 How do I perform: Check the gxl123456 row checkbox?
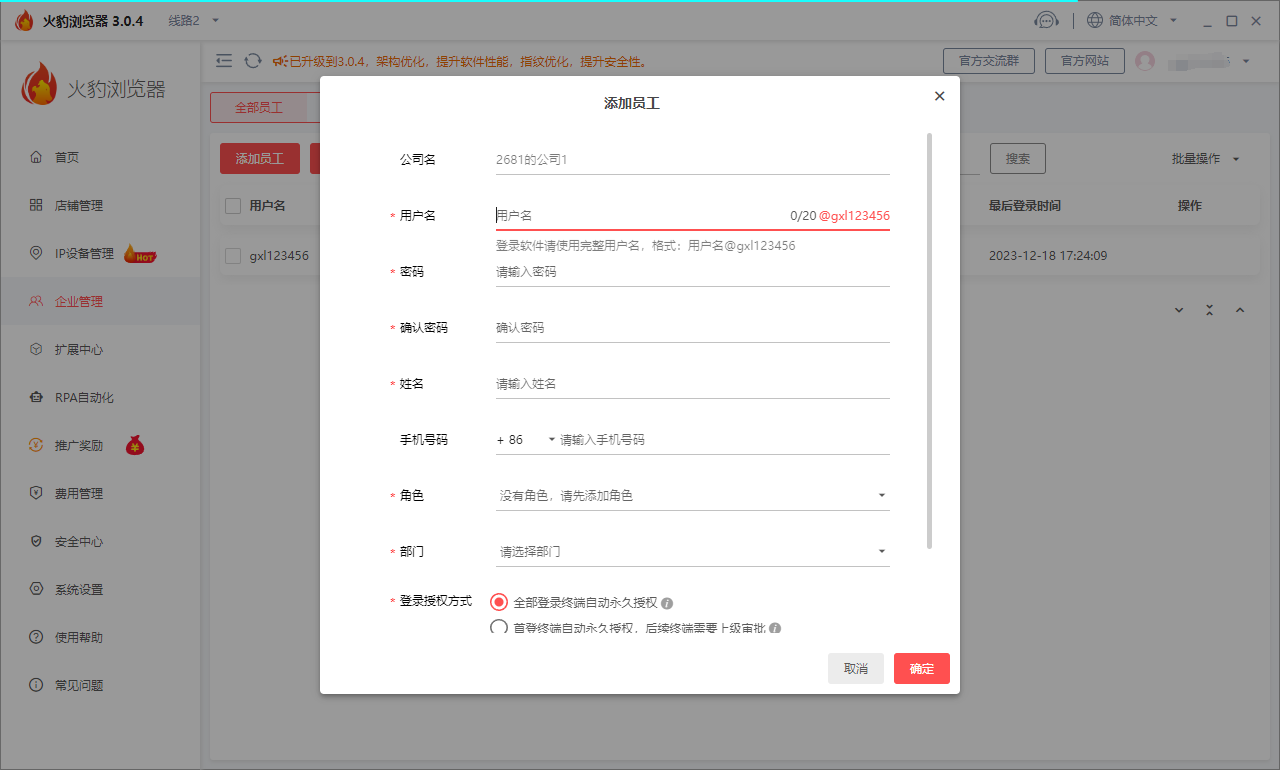[x=233, y=256]
